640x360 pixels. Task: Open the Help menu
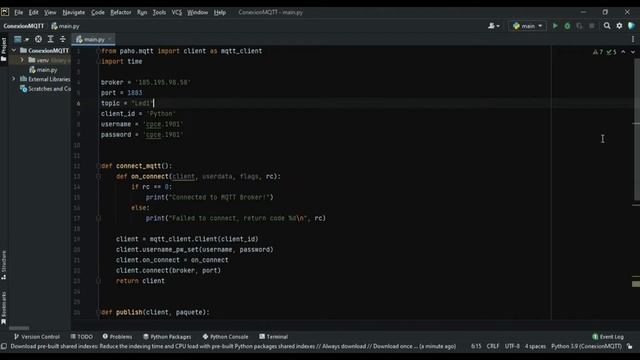(220, 12)
